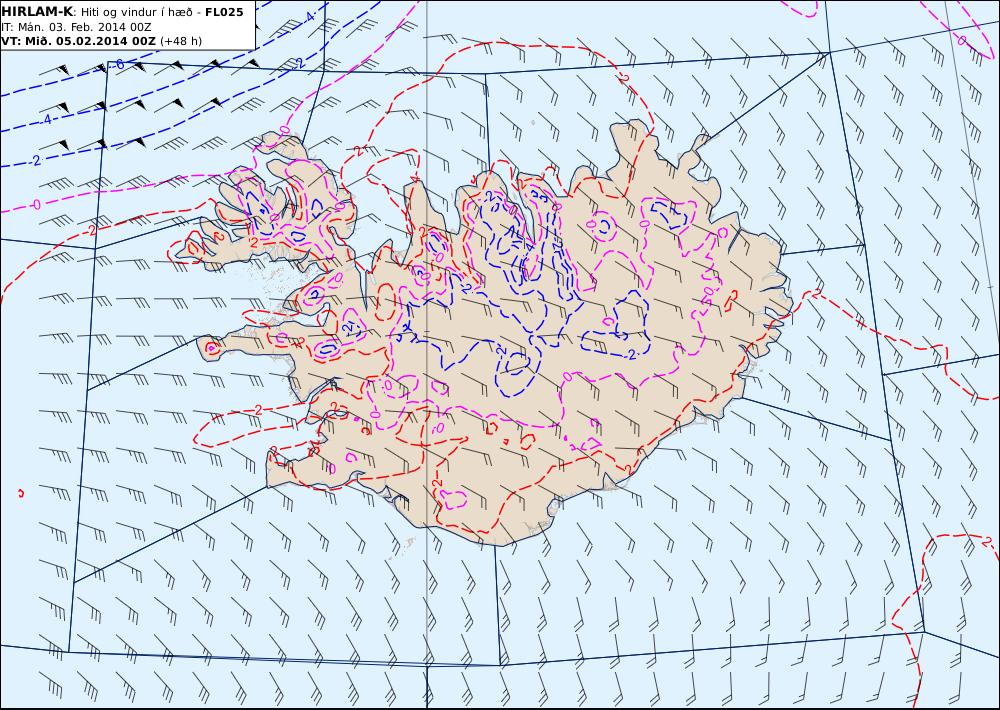The width and height of the screenshot is (1000, 710).
Task: Click the FL025 flight level label
Action: (224, 12)
